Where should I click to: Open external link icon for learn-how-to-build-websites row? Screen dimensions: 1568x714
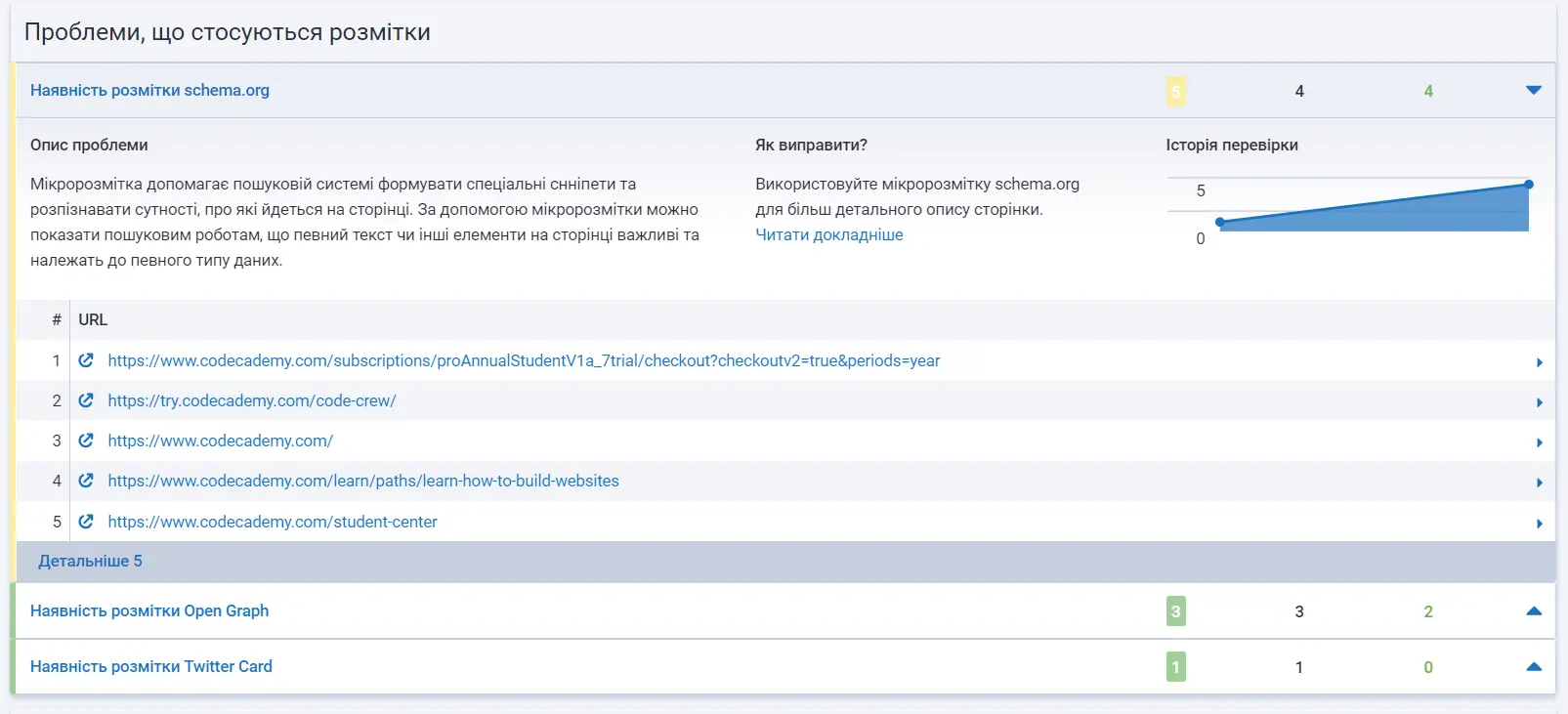pos(86,481)
